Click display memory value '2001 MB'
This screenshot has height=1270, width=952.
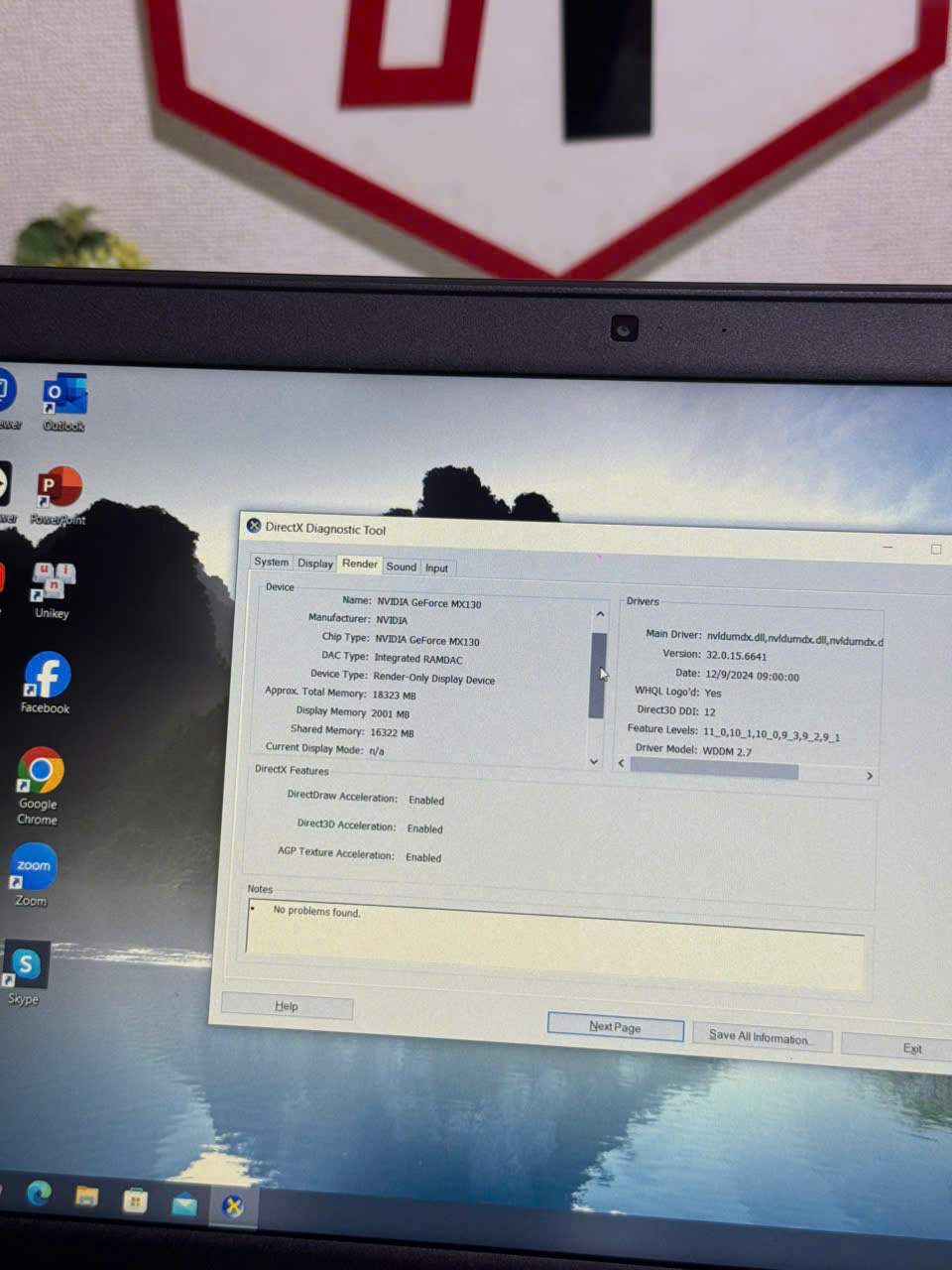(x=390, y=713)
